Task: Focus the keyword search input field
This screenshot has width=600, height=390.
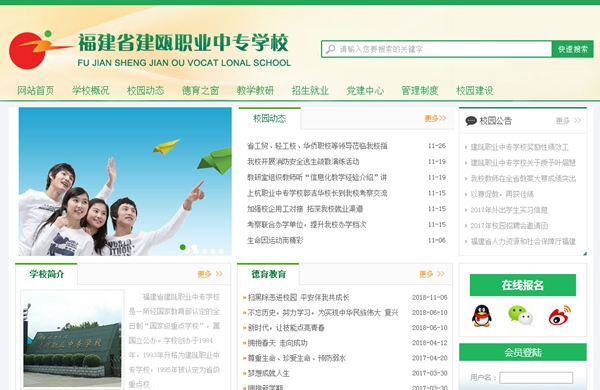Action: point(436,49)
